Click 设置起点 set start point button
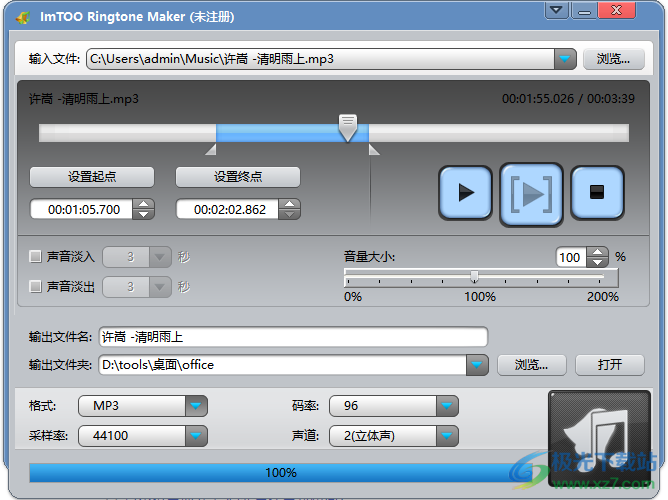The height and width of the screenshot is (500, 668). pyautogui.click(x=92, y=177)
